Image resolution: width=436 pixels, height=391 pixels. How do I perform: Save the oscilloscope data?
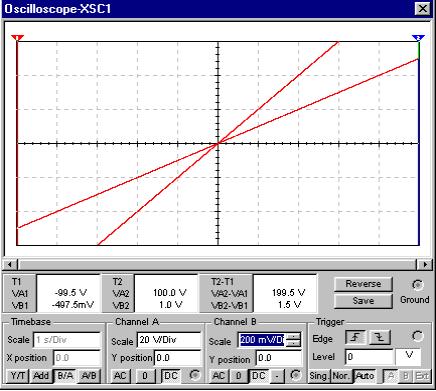click(x=363, y=301)
